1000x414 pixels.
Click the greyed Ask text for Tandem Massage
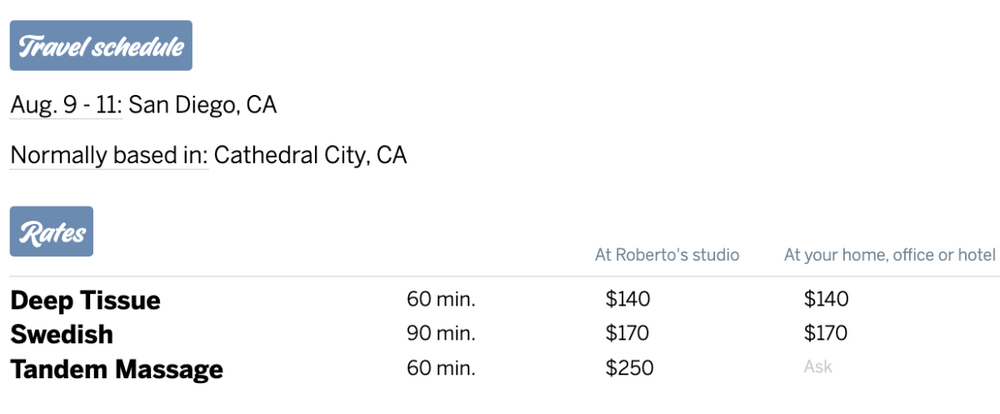[x=818, y=367]
